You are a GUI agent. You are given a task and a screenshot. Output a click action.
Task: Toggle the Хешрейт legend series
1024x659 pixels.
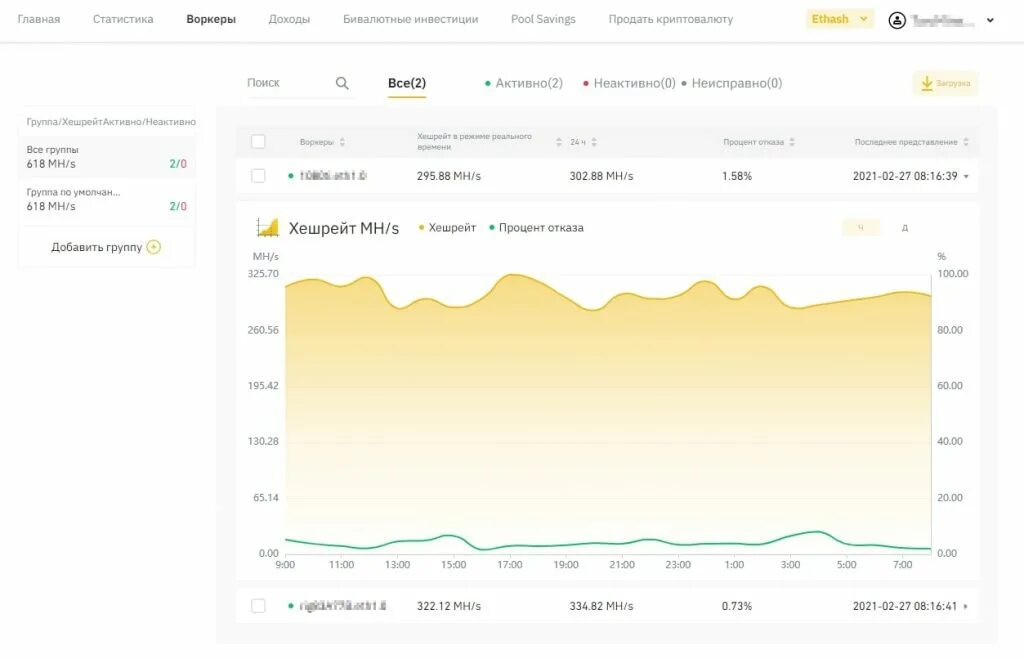coord(447,227)
